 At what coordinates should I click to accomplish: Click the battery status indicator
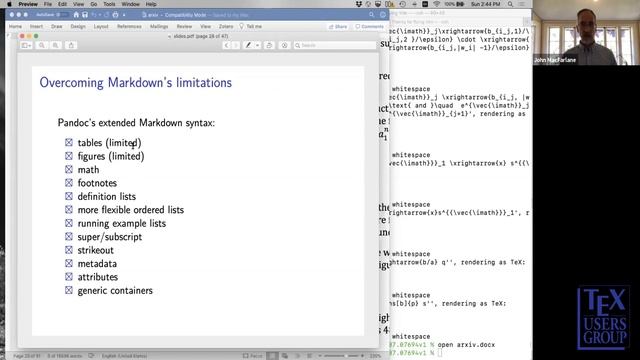tap(454, 4)
